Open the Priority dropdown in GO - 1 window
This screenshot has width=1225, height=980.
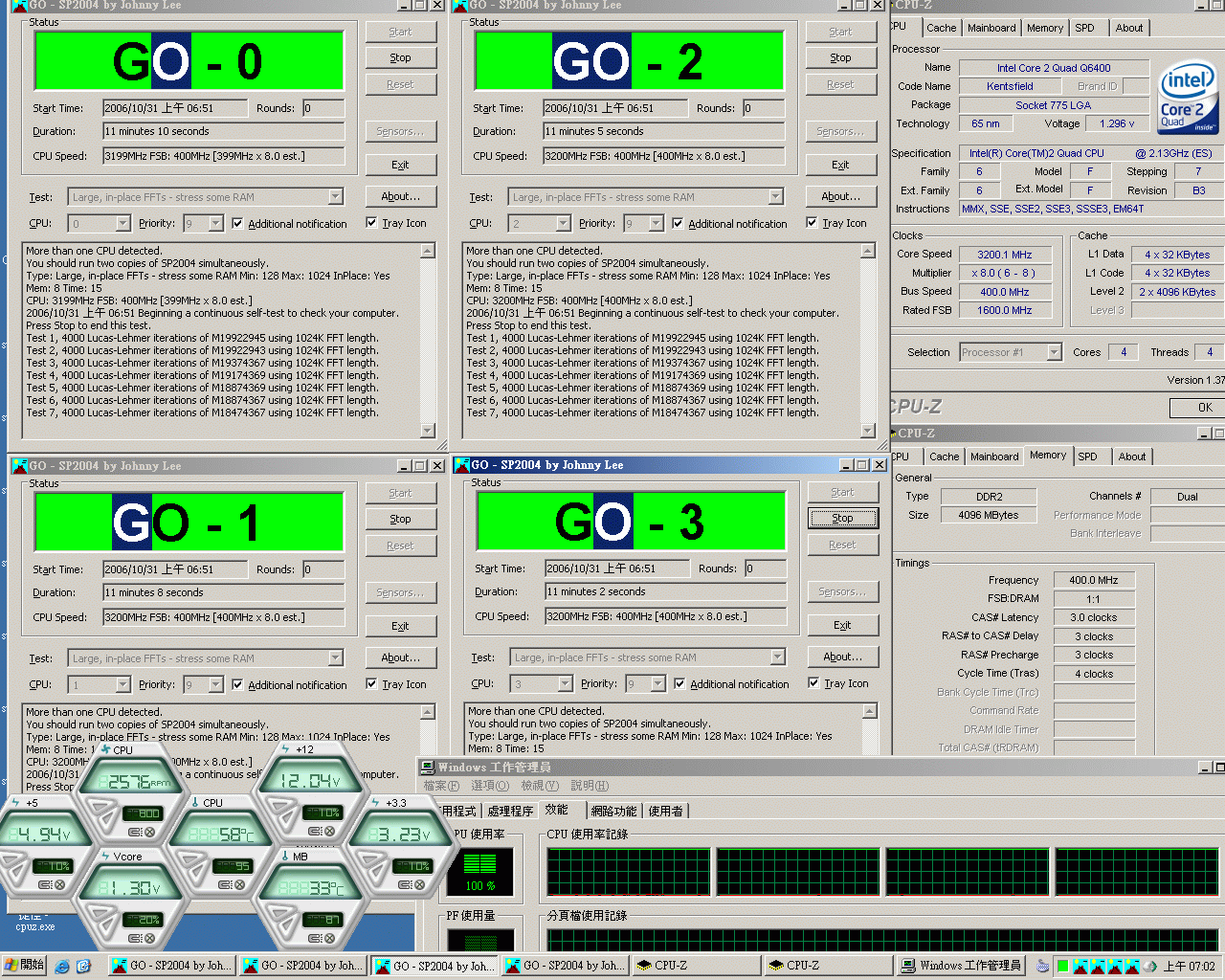[215, 684]
